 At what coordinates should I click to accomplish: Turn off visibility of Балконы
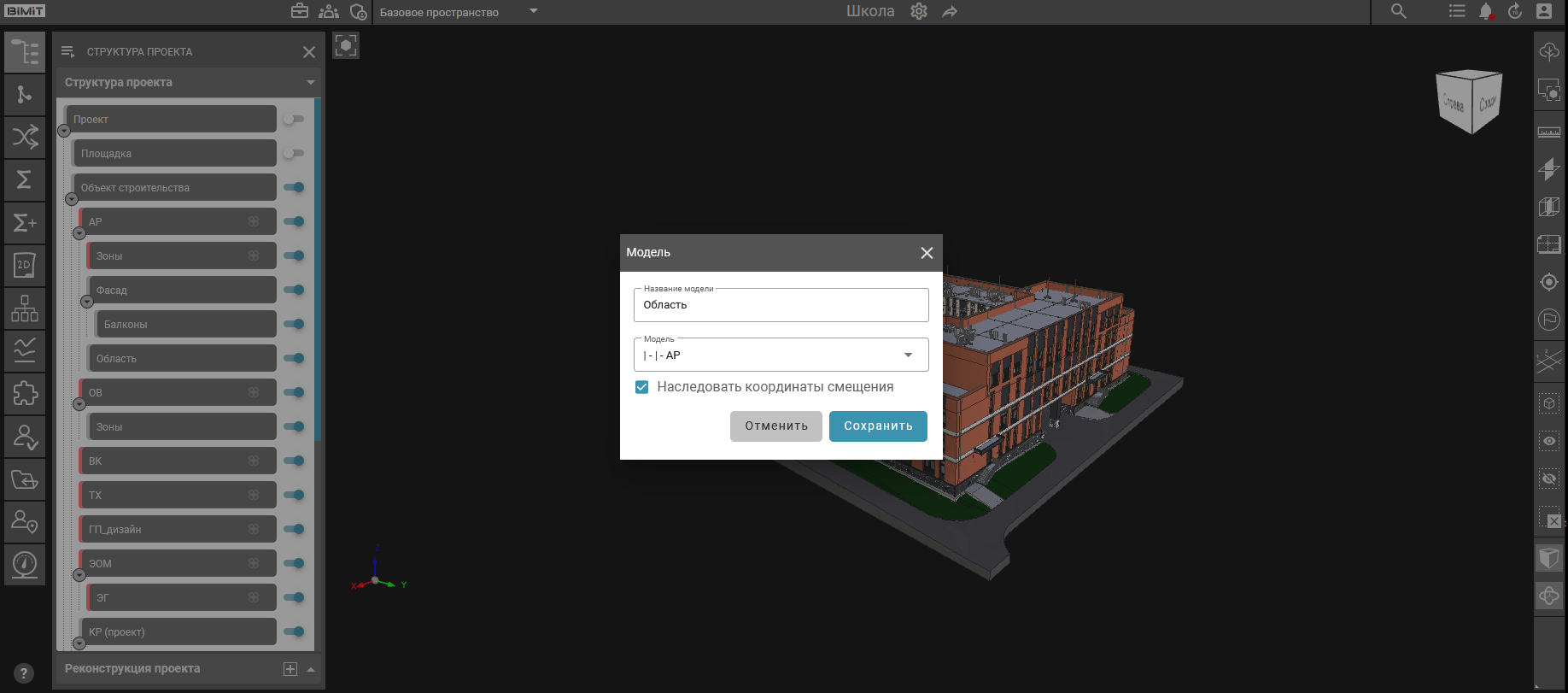[x=294, y=324]
